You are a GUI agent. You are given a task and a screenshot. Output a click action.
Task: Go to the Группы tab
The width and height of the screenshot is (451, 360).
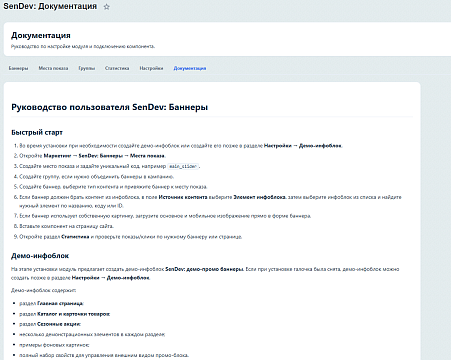click(87, 68)
